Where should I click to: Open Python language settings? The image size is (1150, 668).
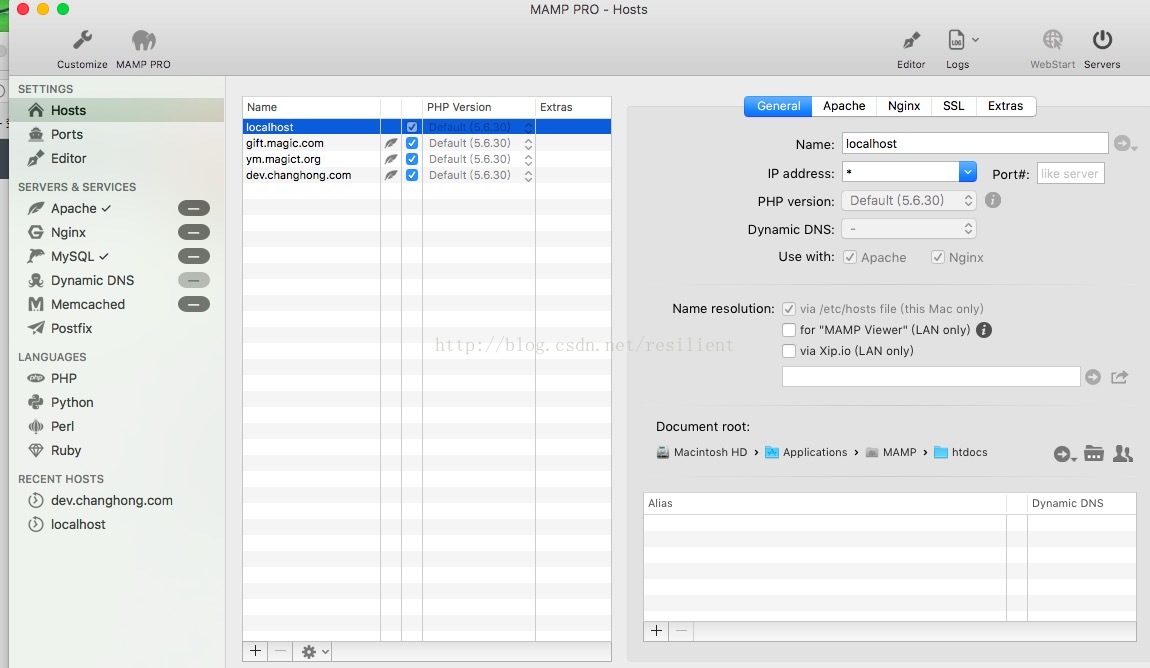[x=72, y=403]
